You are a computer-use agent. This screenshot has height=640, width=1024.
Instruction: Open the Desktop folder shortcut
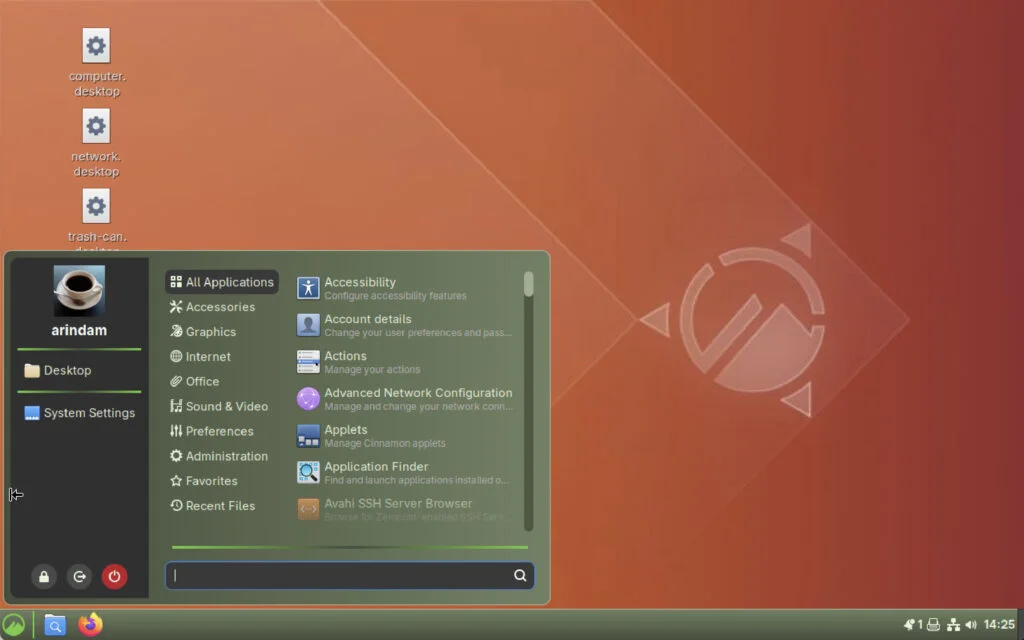[x=66, y=370]
